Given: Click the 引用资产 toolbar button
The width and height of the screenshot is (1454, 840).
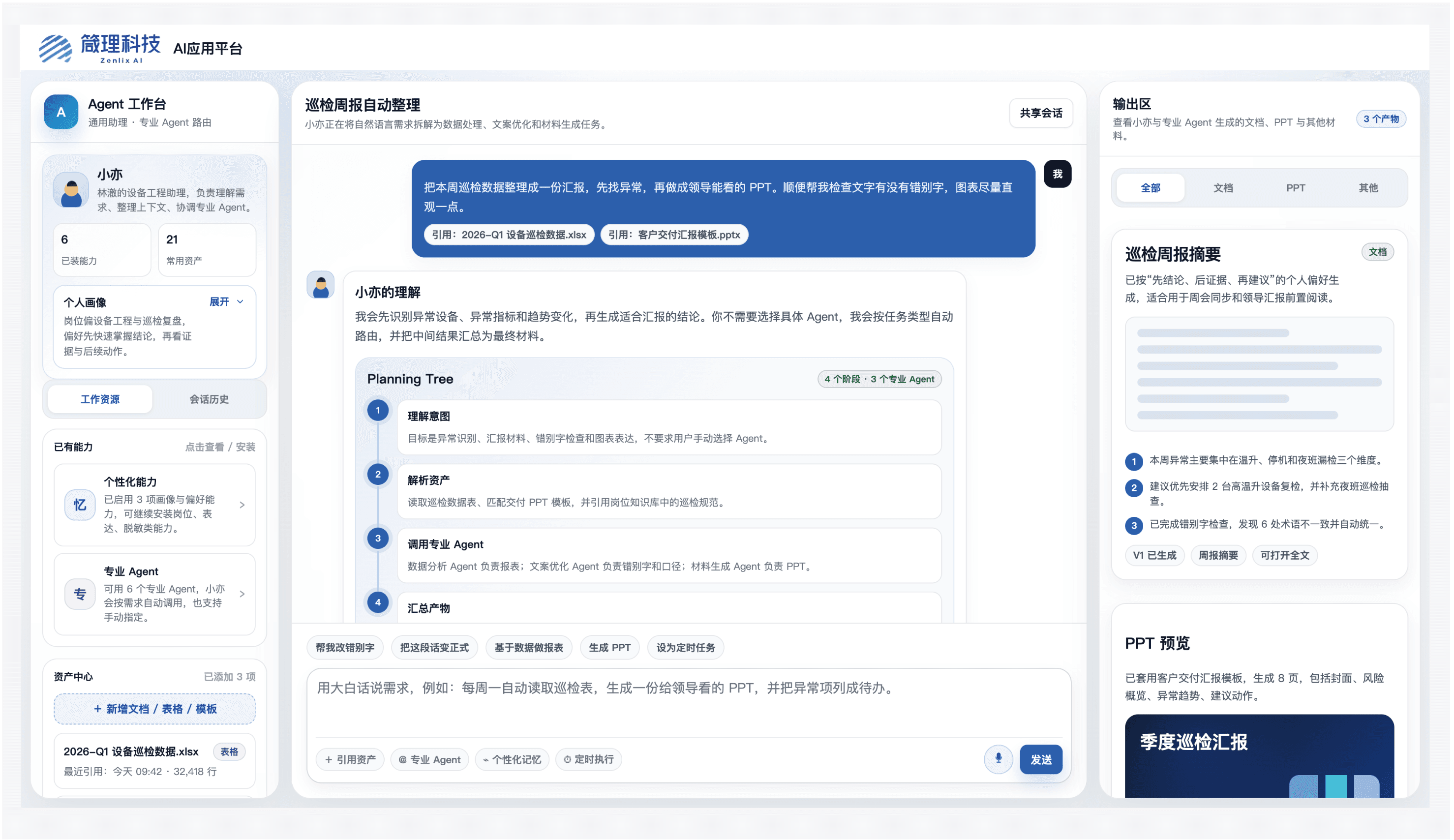Looking at the screenshot, I should coord(350,759).
